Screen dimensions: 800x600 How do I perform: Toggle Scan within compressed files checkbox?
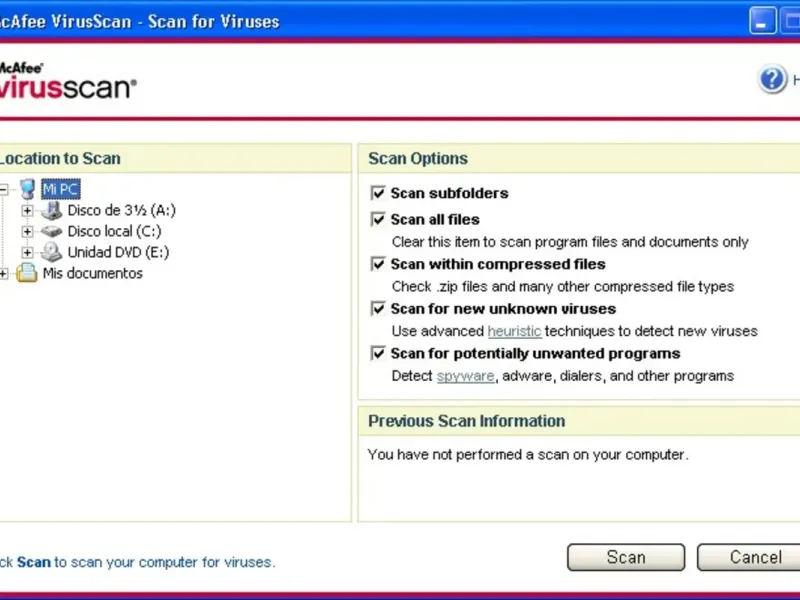(x=378, y=264)
